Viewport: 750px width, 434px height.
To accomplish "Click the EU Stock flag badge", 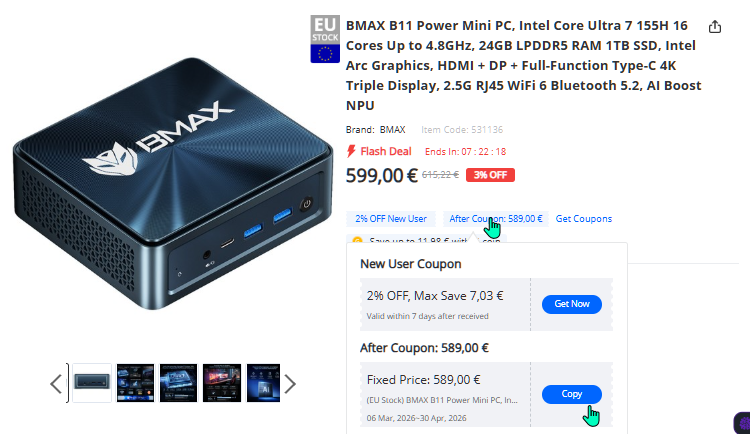I will (325, 39).
